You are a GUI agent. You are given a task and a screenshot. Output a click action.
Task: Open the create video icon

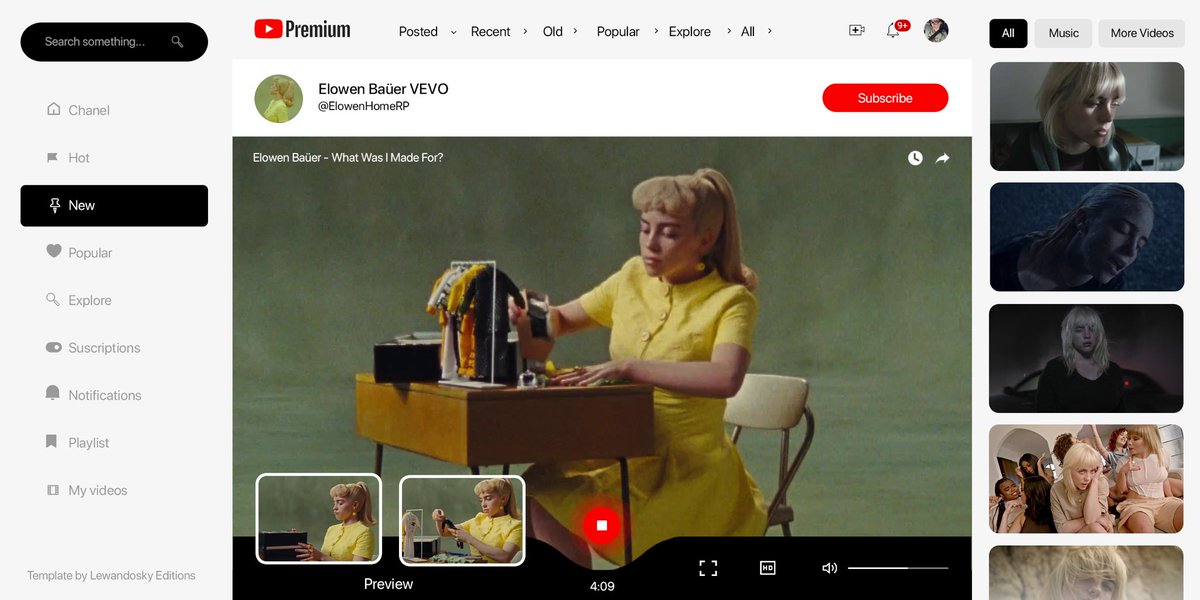856,30
